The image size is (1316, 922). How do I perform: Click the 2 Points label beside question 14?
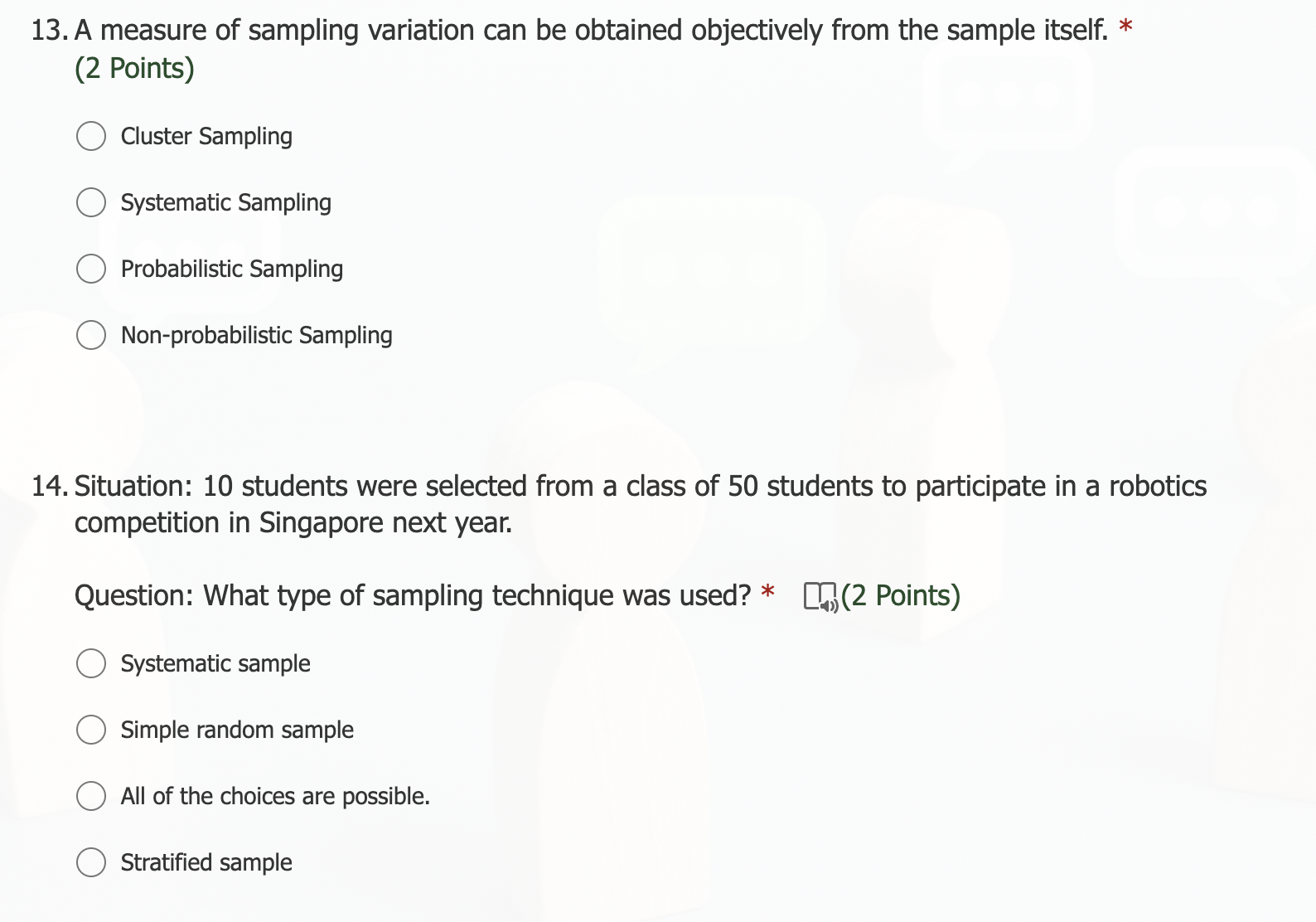[899, 594]
